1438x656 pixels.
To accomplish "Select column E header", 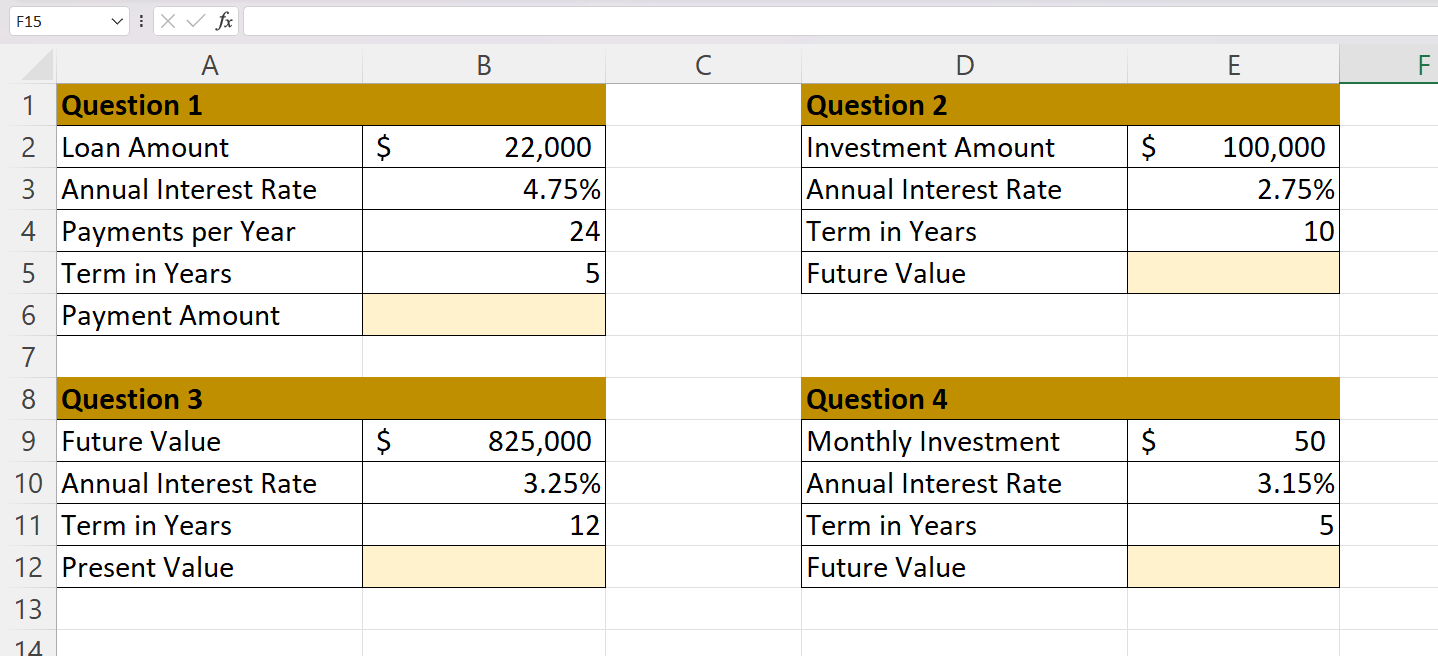I will [1234, 64].
